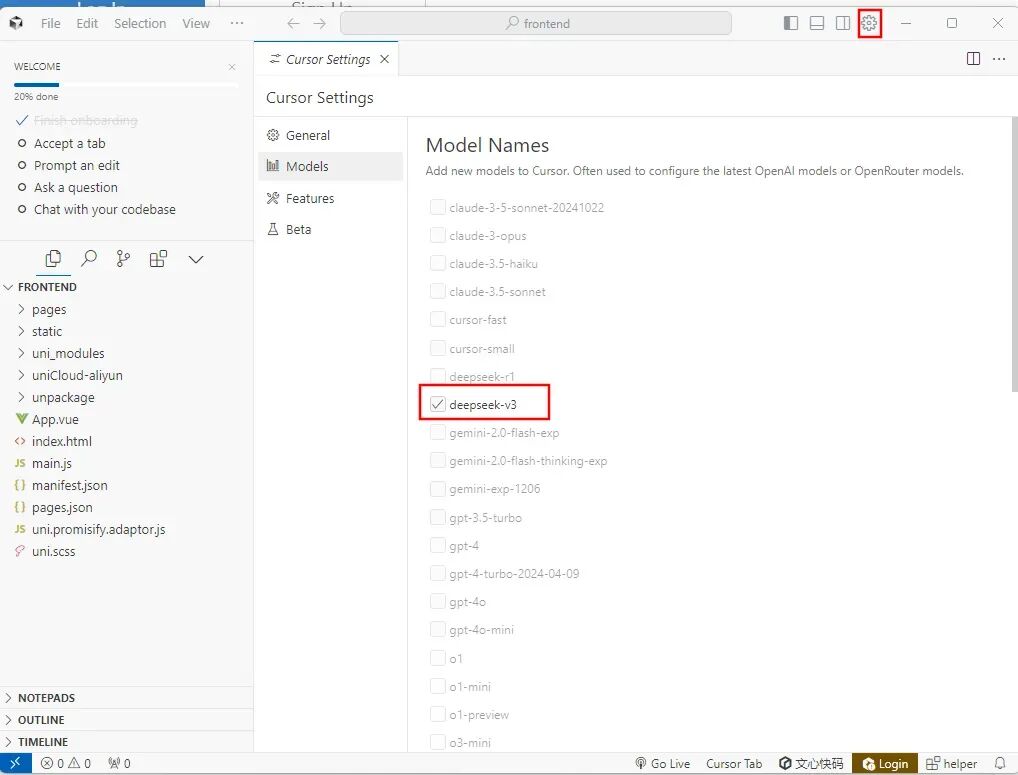Open the File menu
Screen dimensions: 1018x775
(51, 23)
